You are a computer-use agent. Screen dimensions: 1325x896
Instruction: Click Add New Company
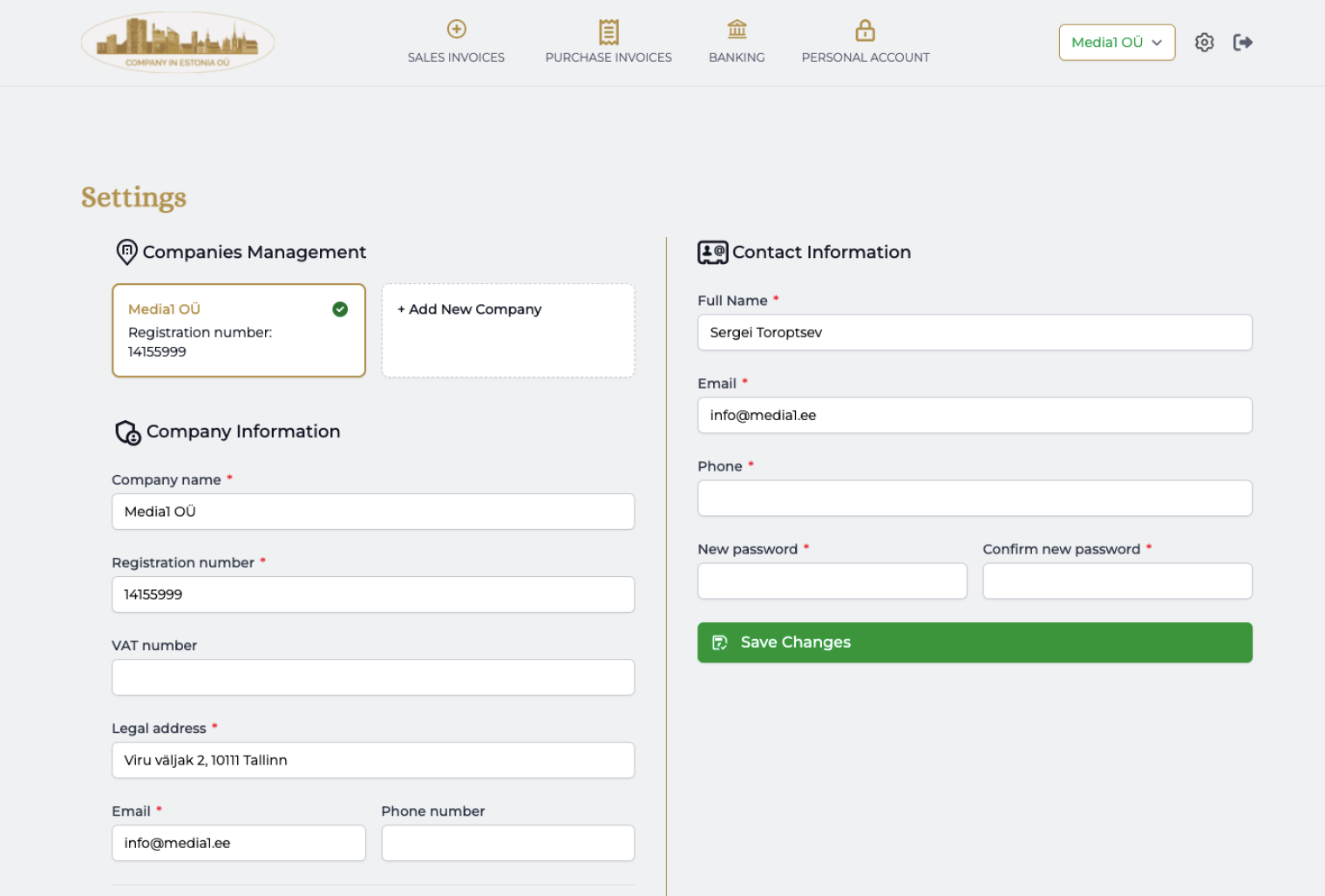click(507, 330)
